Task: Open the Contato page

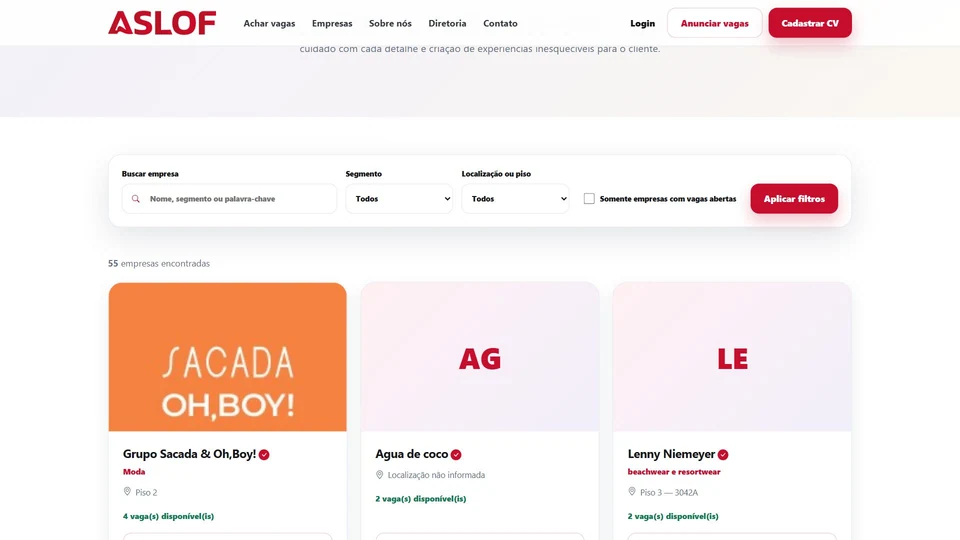Action: [500, 23]
